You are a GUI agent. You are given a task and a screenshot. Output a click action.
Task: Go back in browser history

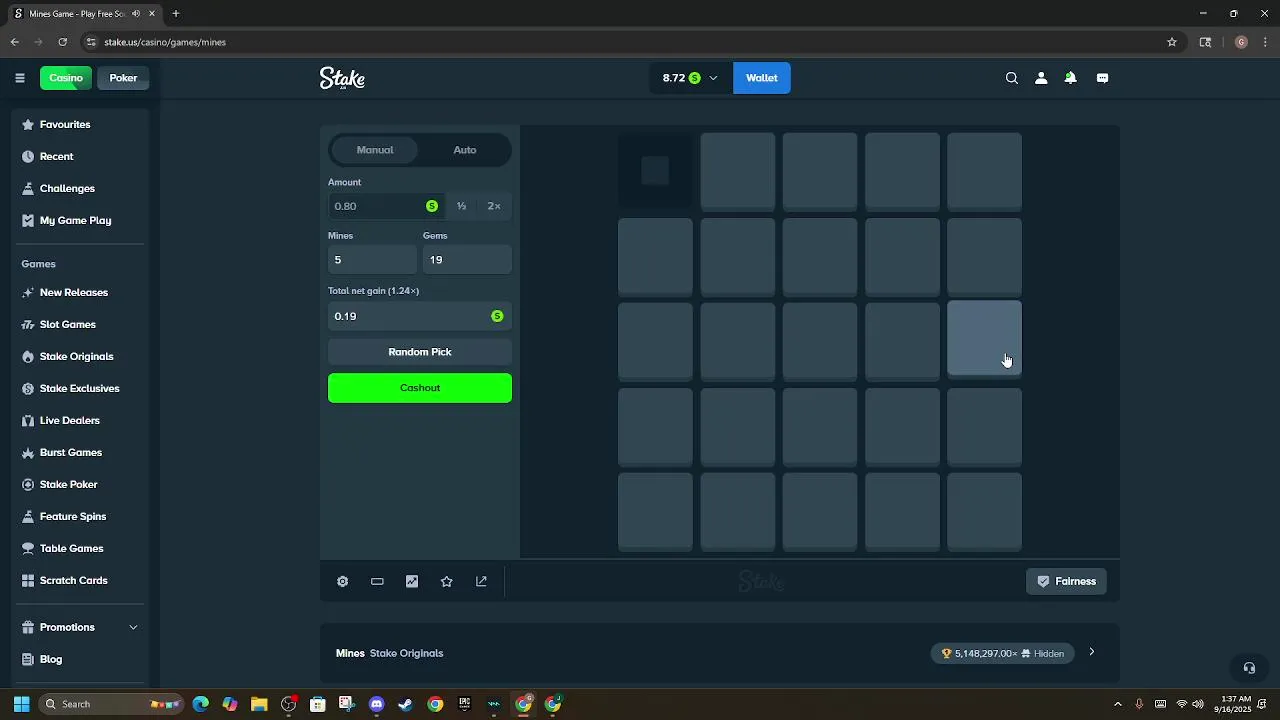[x=14, y=42]
